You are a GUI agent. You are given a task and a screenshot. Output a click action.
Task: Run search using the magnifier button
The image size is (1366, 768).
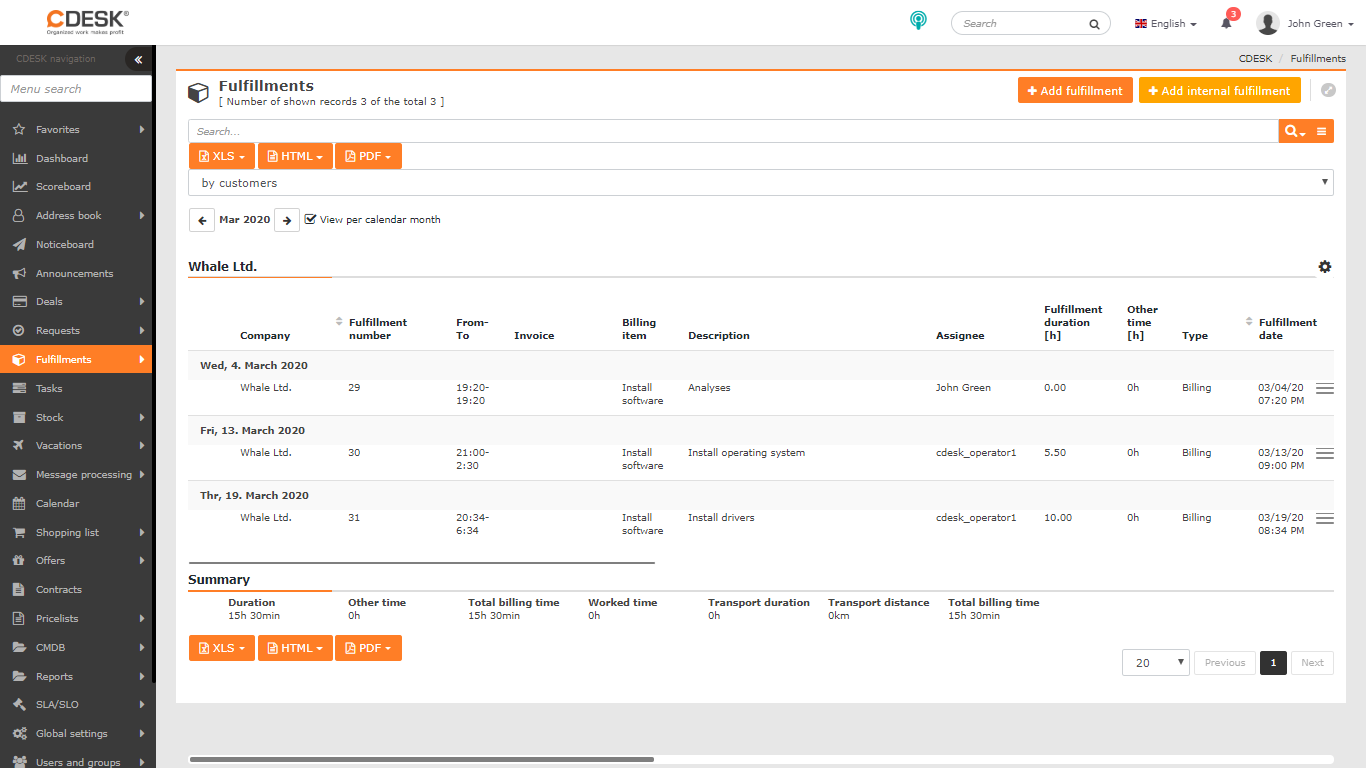1294,131
